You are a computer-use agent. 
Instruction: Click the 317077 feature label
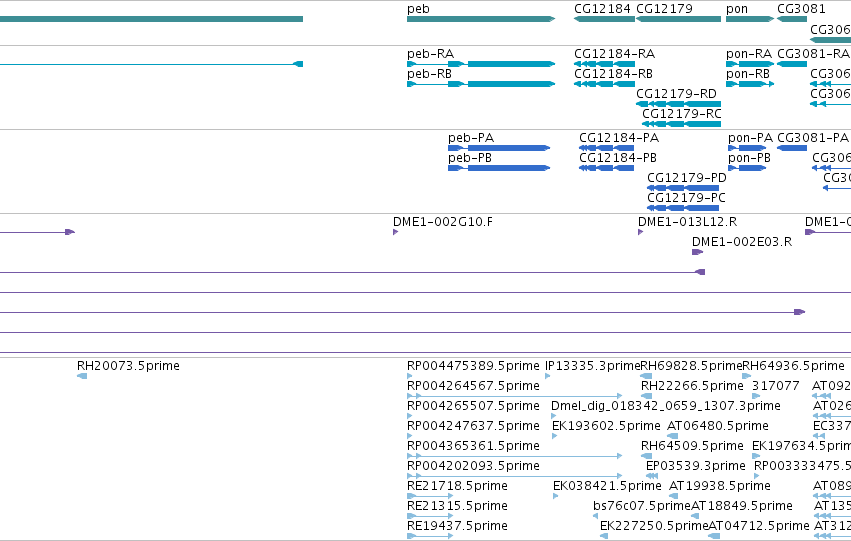coord(776,386)
